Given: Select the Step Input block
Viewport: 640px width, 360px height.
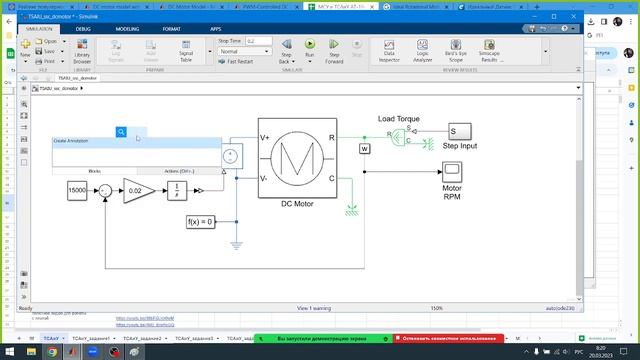Looking at the screenshot, I should 460,131.
